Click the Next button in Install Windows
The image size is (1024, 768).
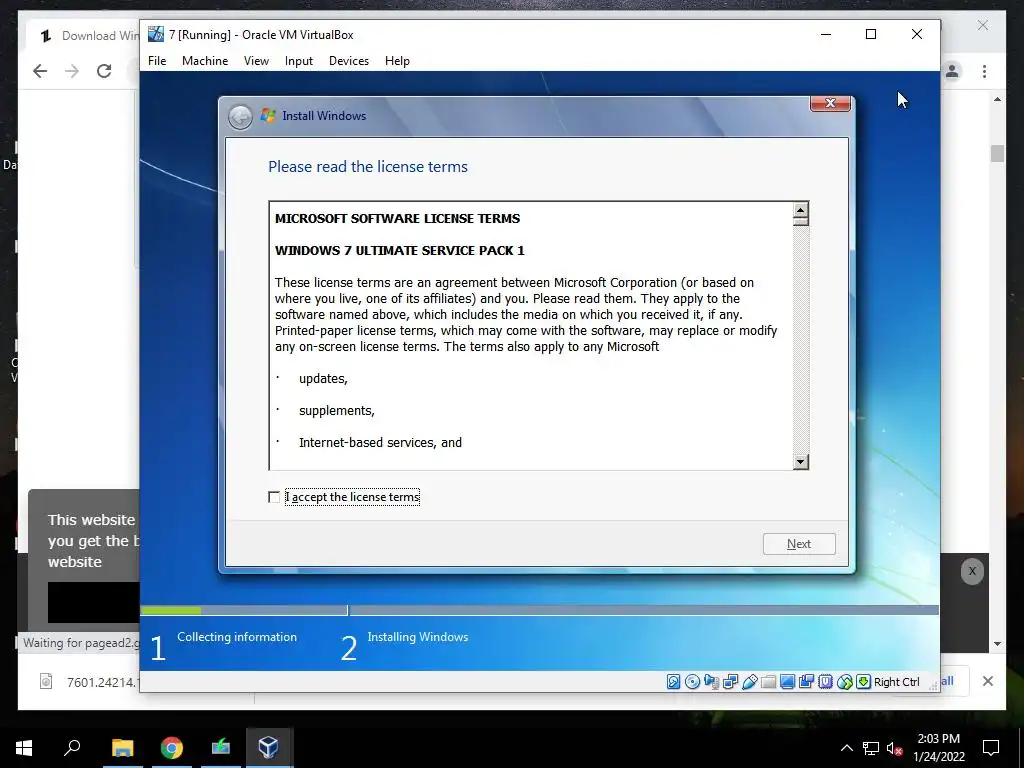point(799,544)
